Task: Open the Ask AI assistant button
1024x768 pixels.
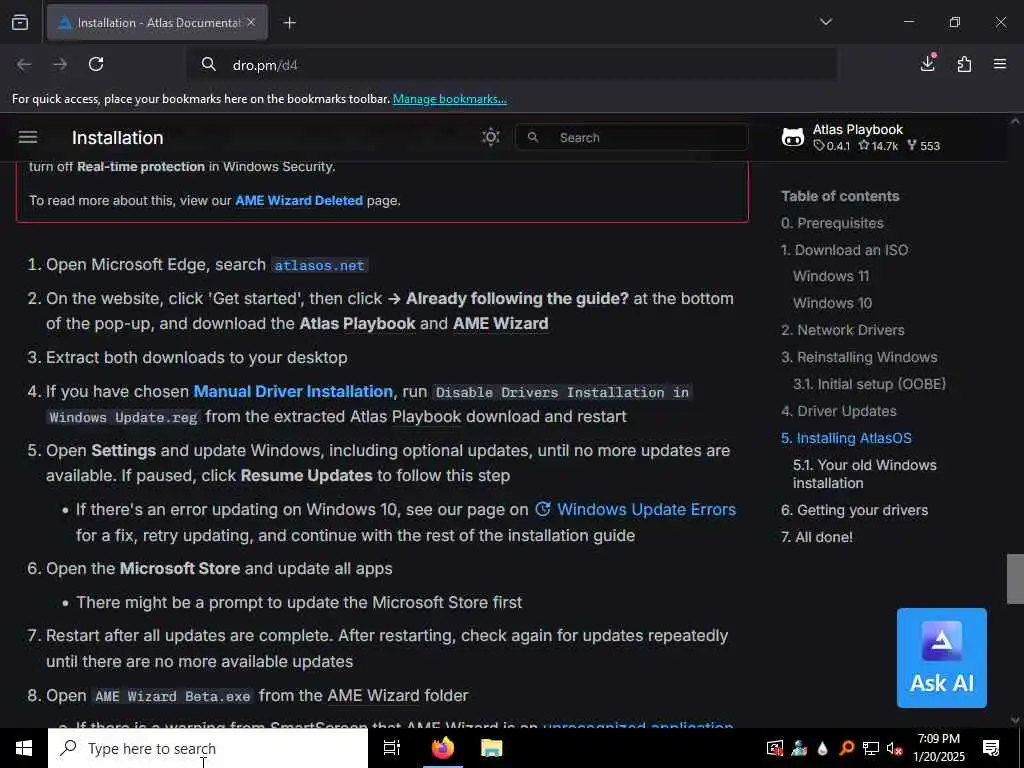Action: 942,658
